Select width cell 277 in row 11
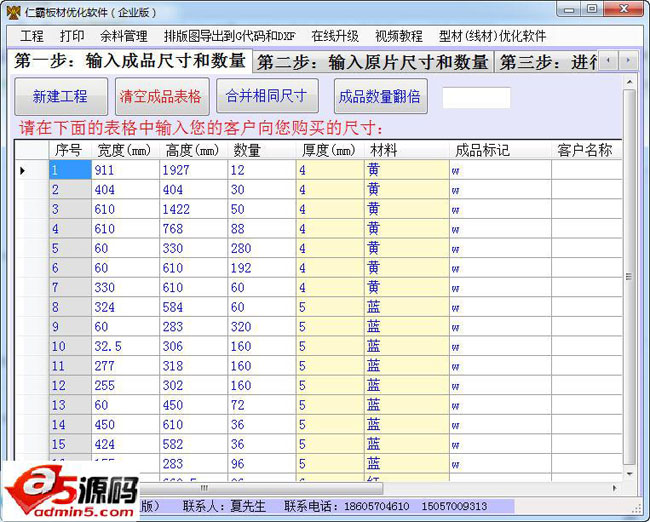 [x=125, y=366]
